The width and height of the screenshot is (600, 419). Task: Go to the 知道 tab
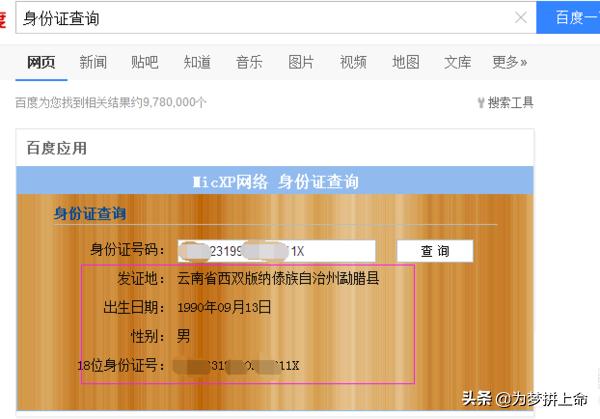click(197, 62)
